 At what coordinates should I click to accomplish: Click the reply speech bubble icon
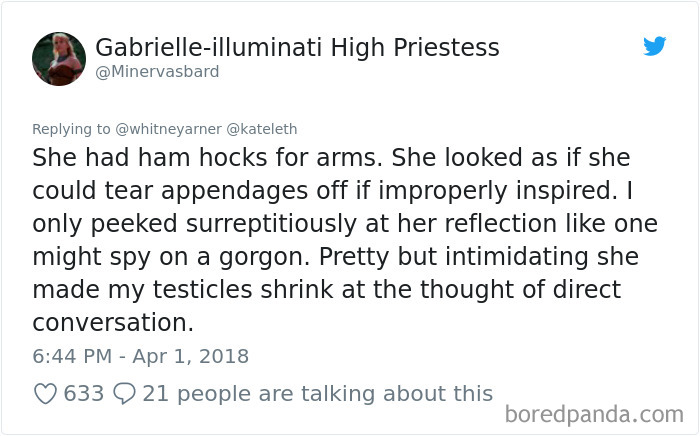pyautogui.click(x=125, y=394)
